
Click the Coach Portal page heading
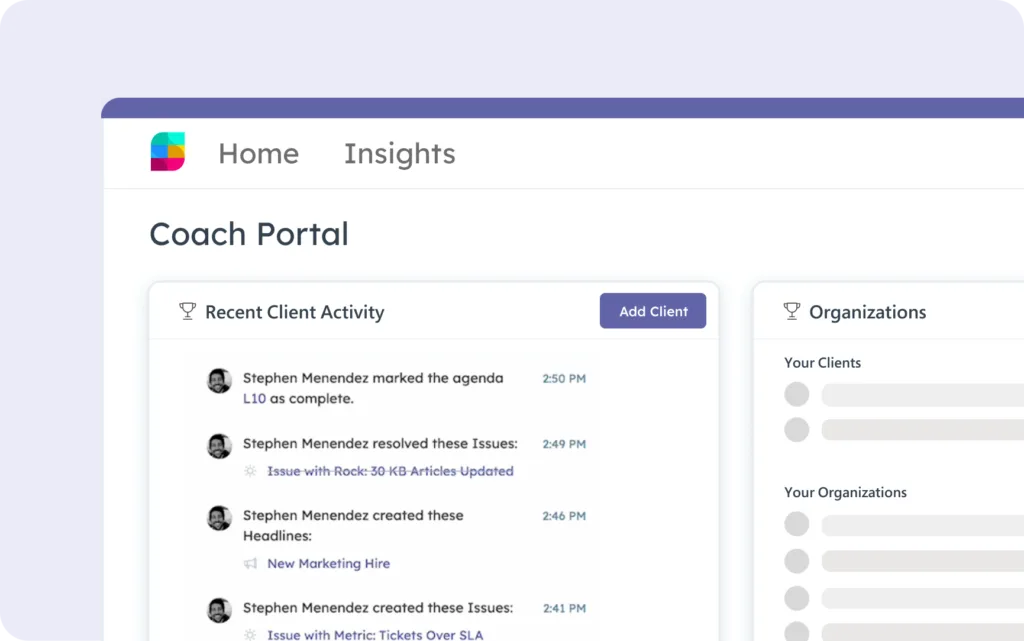[249, 234]
